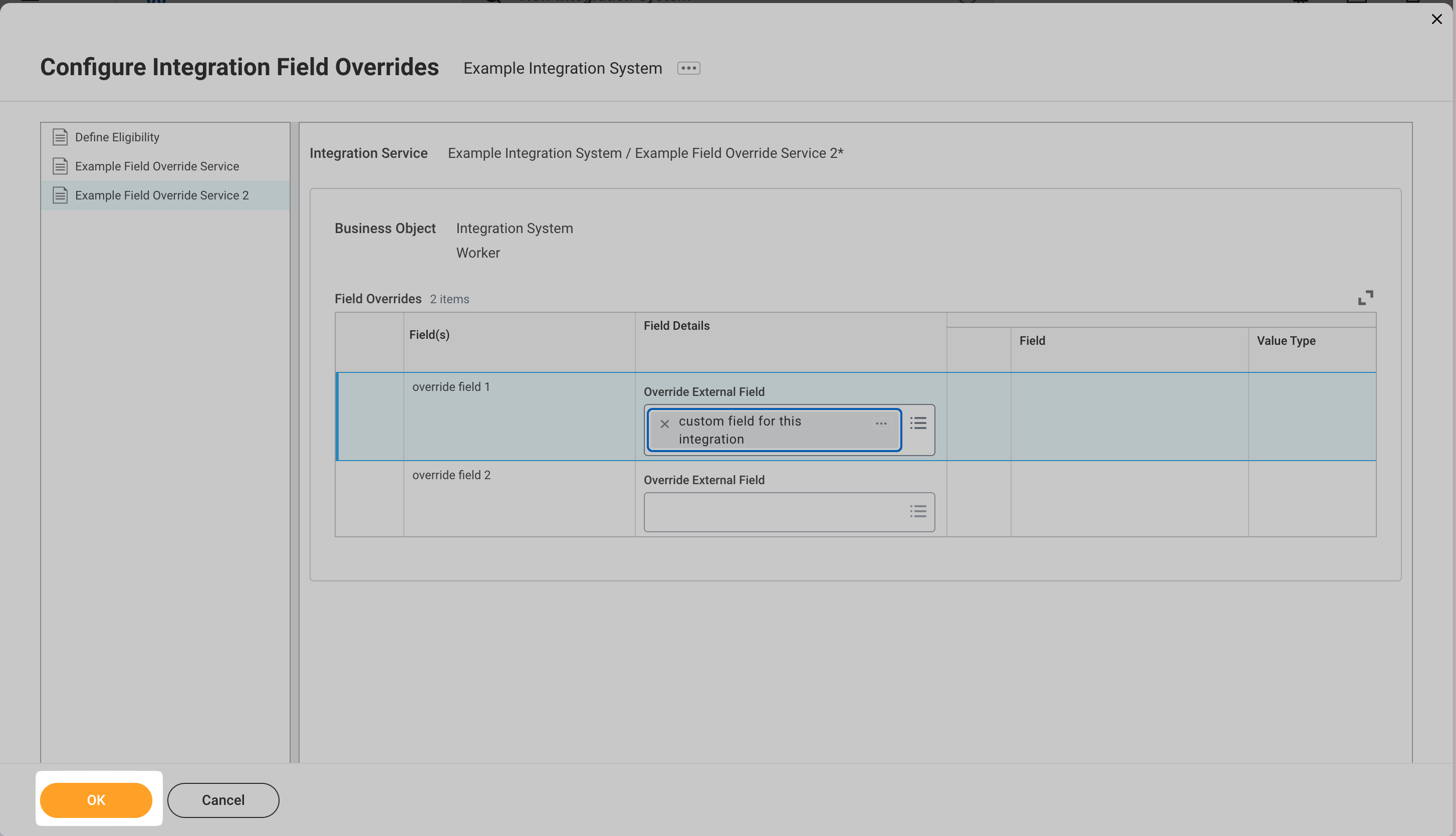Image resolution: width=1456 pixels, height=836 pixels.
Task: Remove custom field for this integration selection
Action: coord(664,424)
